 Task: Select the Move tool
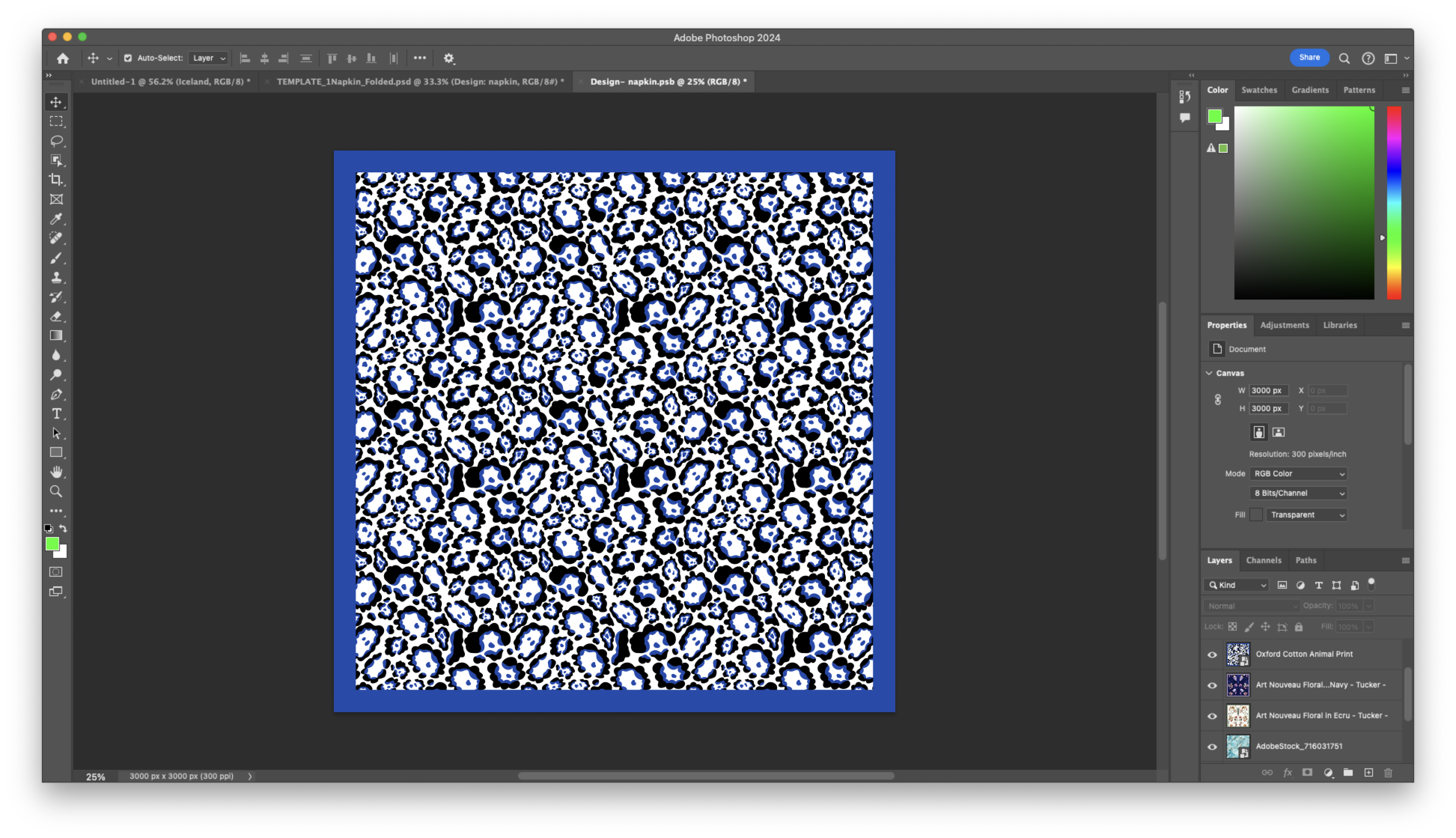coord(57,103)
